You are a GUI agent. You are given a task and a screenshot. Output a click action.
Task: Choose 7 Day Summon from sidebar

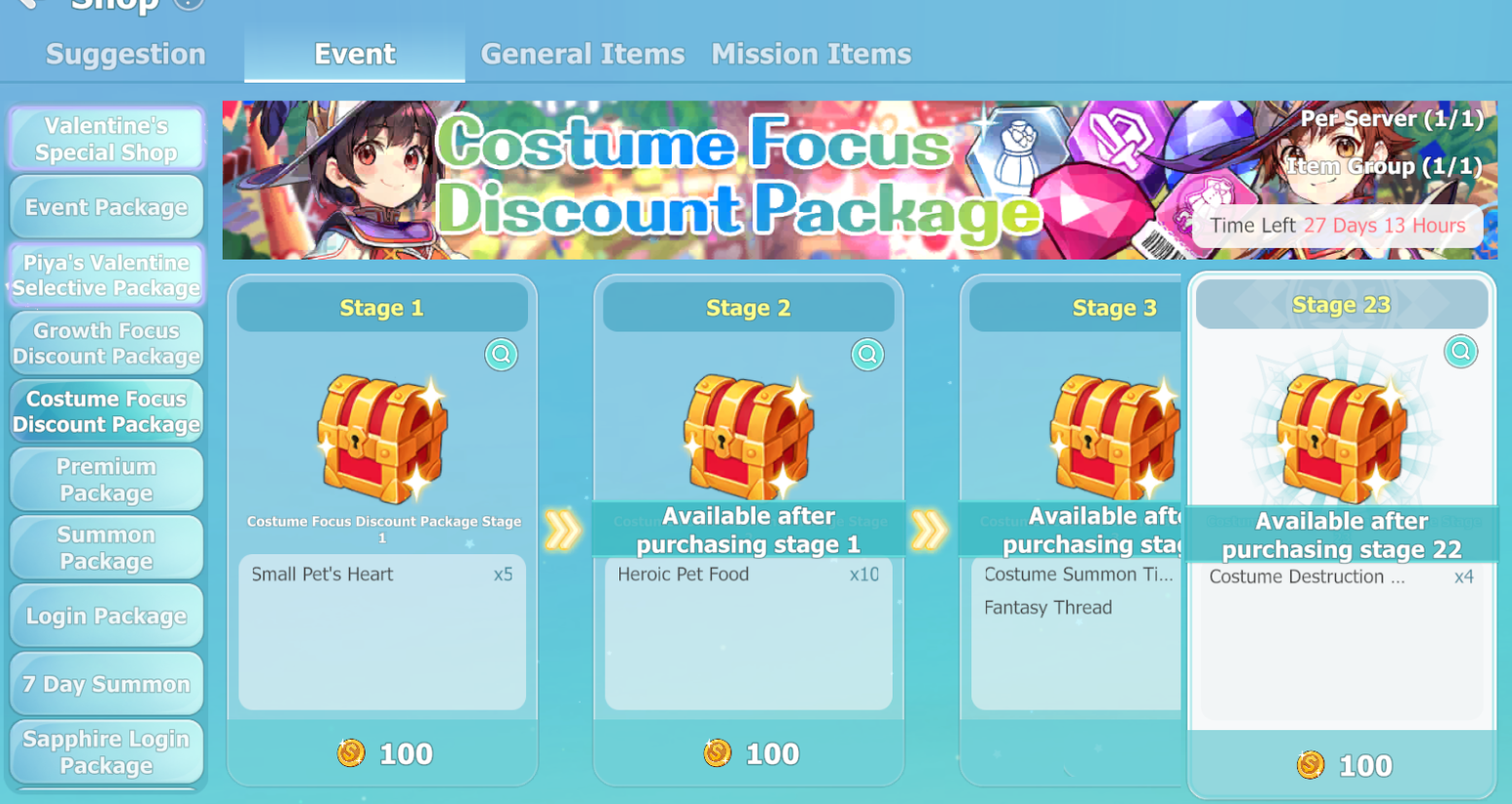(x=107, y=684)
